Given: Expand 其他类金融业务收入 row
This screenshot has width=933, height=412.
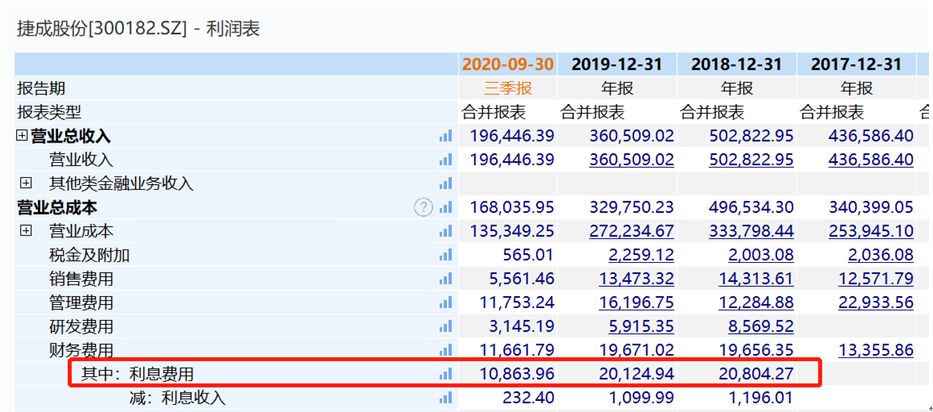Looking at the screenshot, I should click(27, 183).
